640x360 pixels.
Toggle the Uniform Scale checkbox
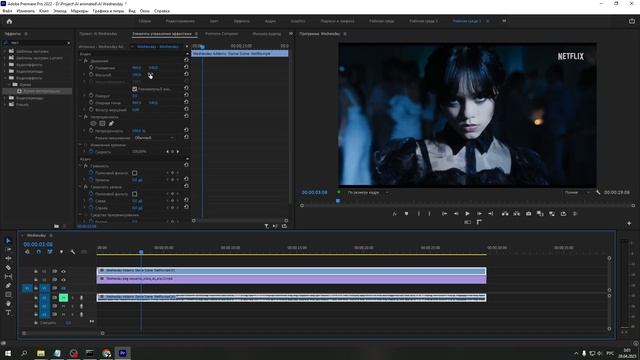point(135,89)
